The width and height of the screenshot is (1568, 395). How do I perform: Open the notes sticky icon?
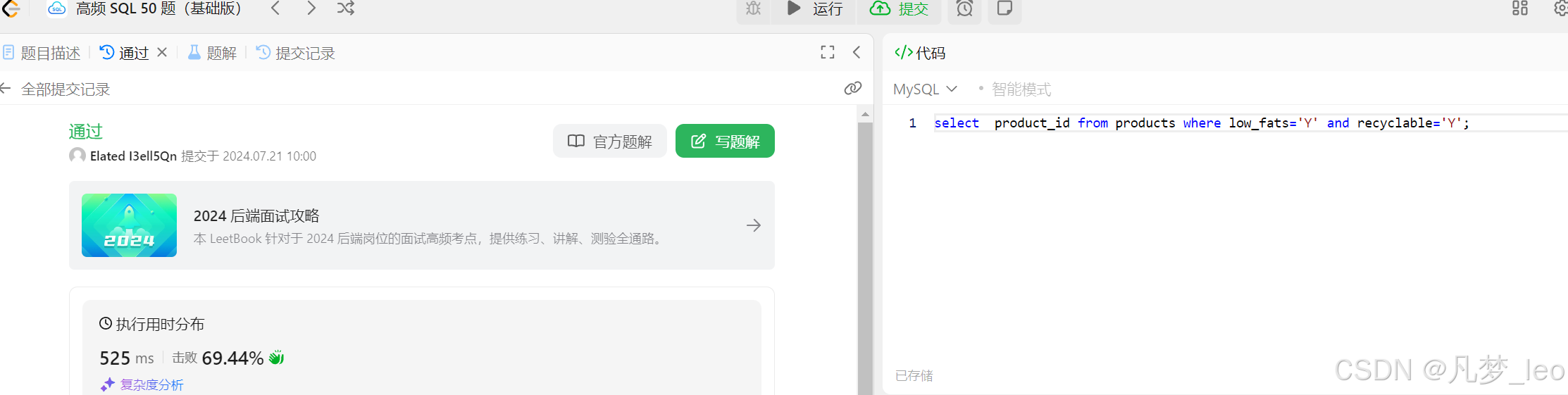pyautogui.click(x=1005, y=8)
